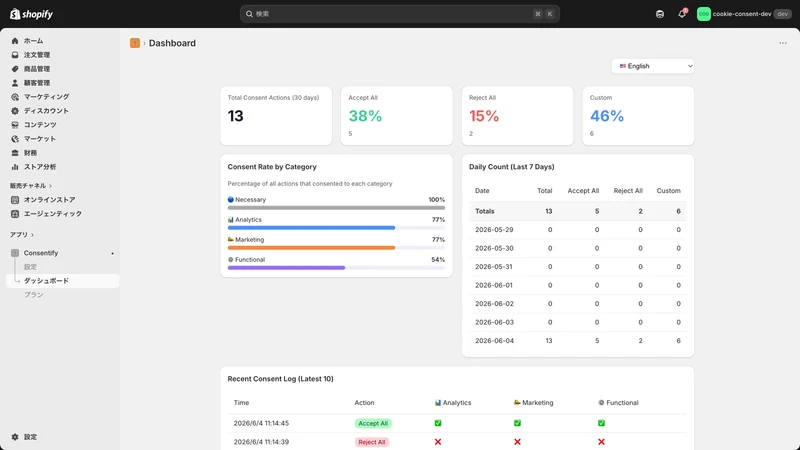Image resolution: width=800 pixels, height=450 pixels.
Task: Click the Time column header in consent log
Action: coord(241,403)
